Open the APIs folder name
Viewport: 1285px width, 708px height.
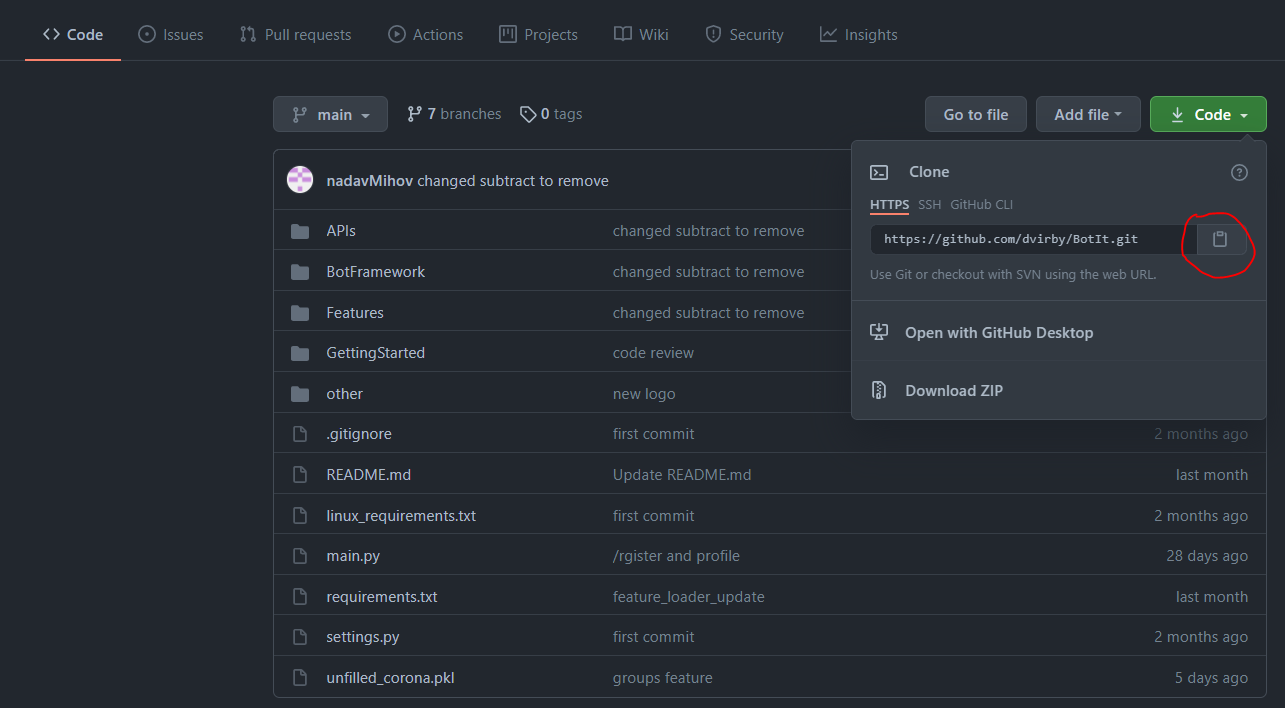click(x=341, y=231)
